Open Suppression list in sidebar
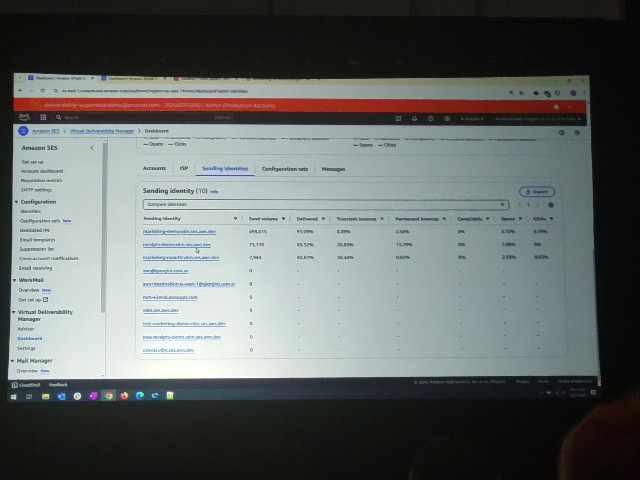This screenshot has height=480, width=640. tap(37, 249)
